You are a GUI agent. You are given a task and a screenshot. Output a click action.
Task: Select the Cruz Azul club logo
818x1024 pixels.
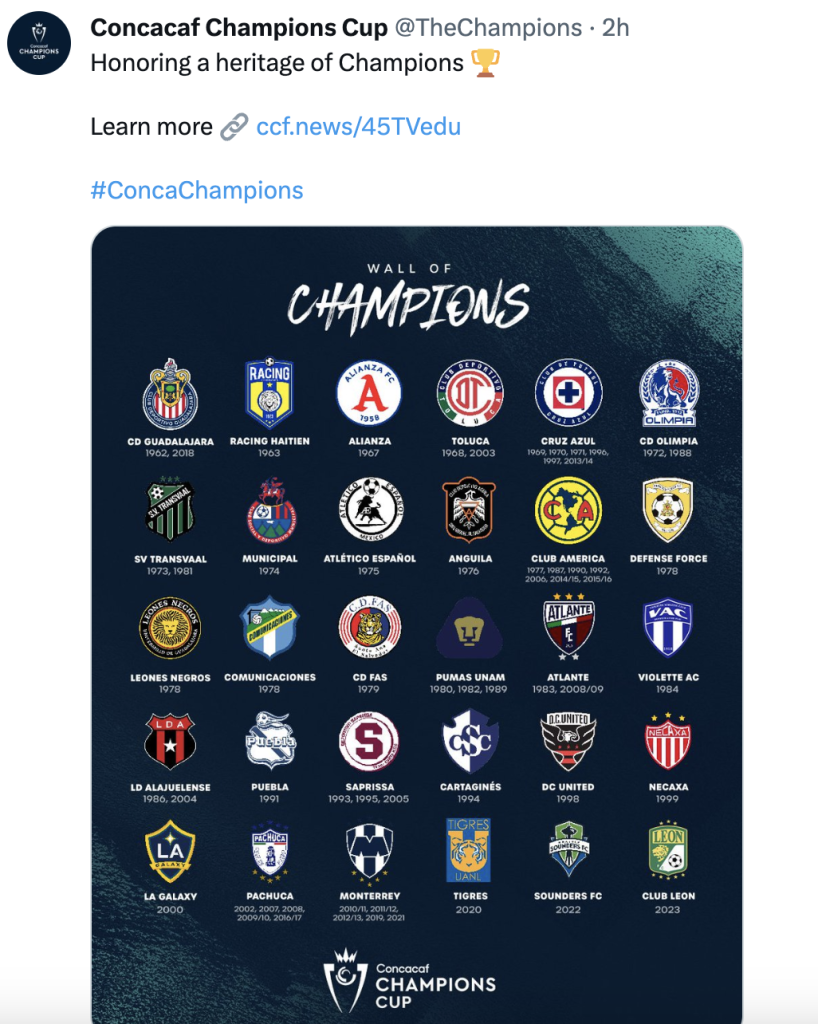pyautogui.click(x=568, y=392)
